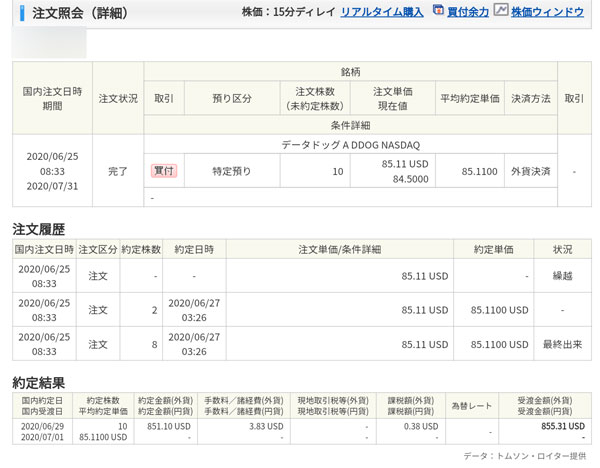Open the リアルタイム購入 link

click(x=380, y=12)
